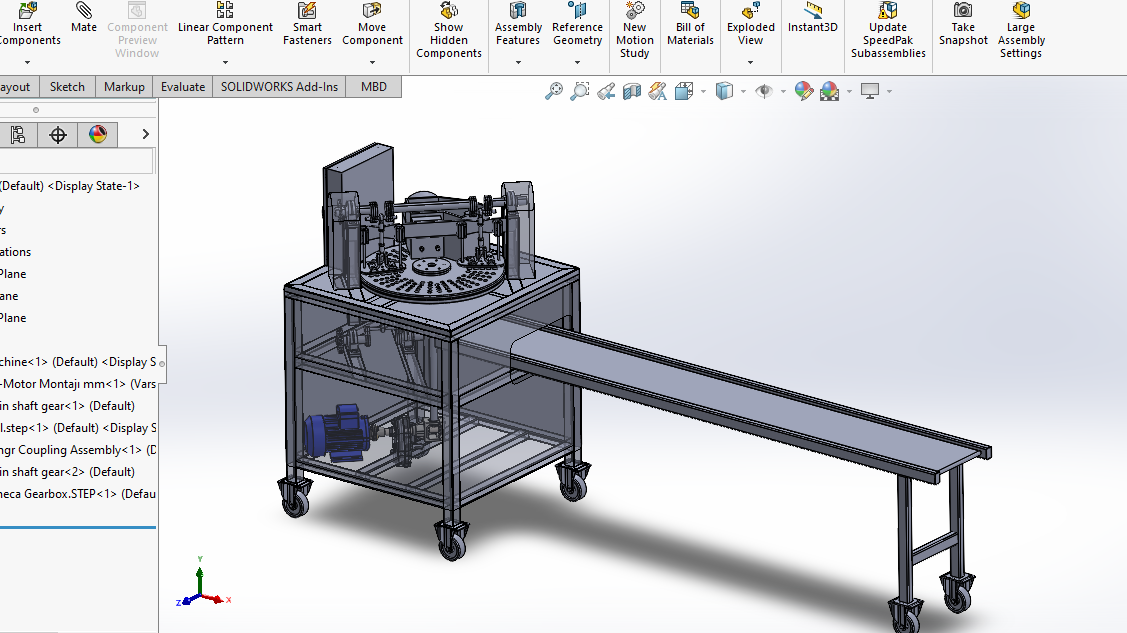Open the ConfigurationManager panel tab icon
1127x633 pixels.
click(x=18, y=134)
